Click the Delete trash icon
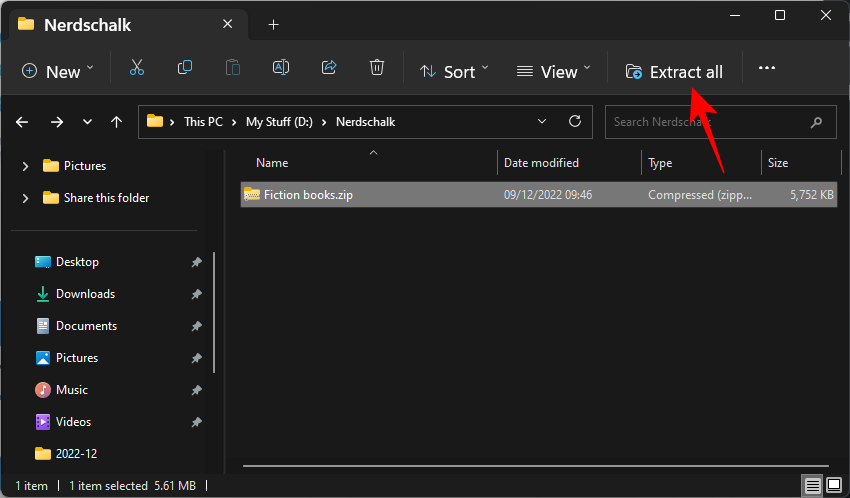The height and width of the screenshot is (498, 850). click(x=377, y=69)
